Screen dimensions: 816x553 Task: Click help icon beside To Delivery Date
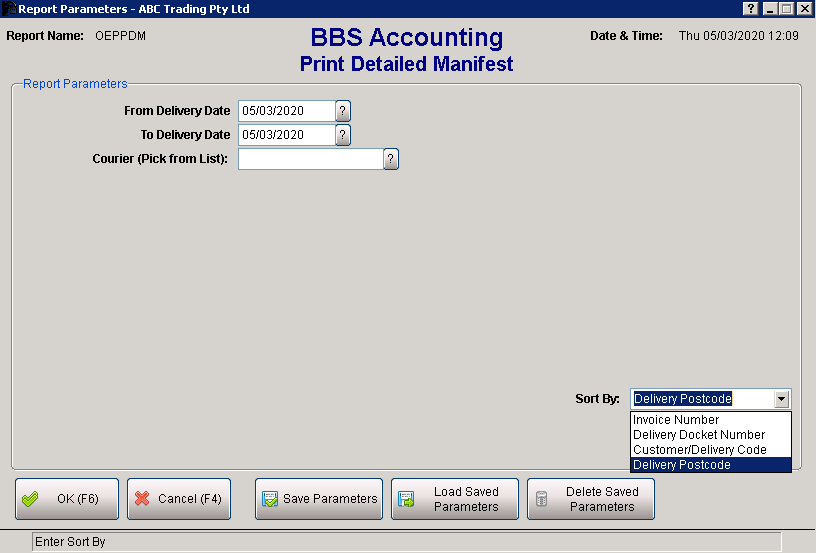point(343,135)
